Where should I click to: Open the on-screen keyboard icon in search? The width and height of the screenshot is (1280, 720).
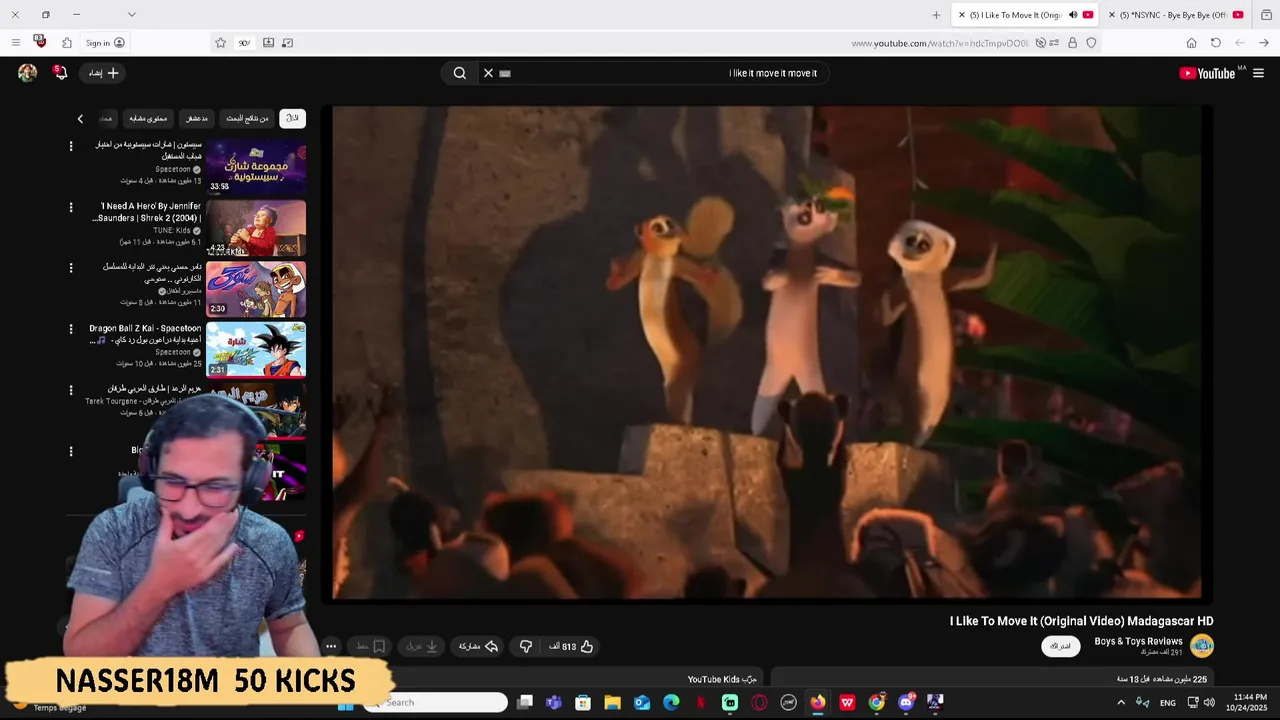[505, 73]
